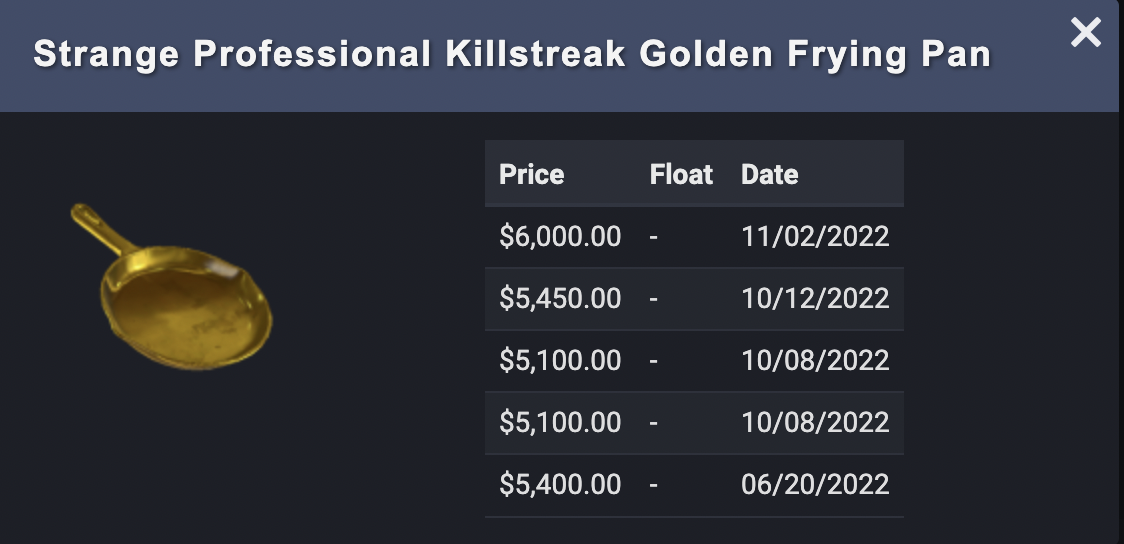Select the $6,000.00 price entry
Viewport: 1124px width, 544px height.
(x=560, y=237)
